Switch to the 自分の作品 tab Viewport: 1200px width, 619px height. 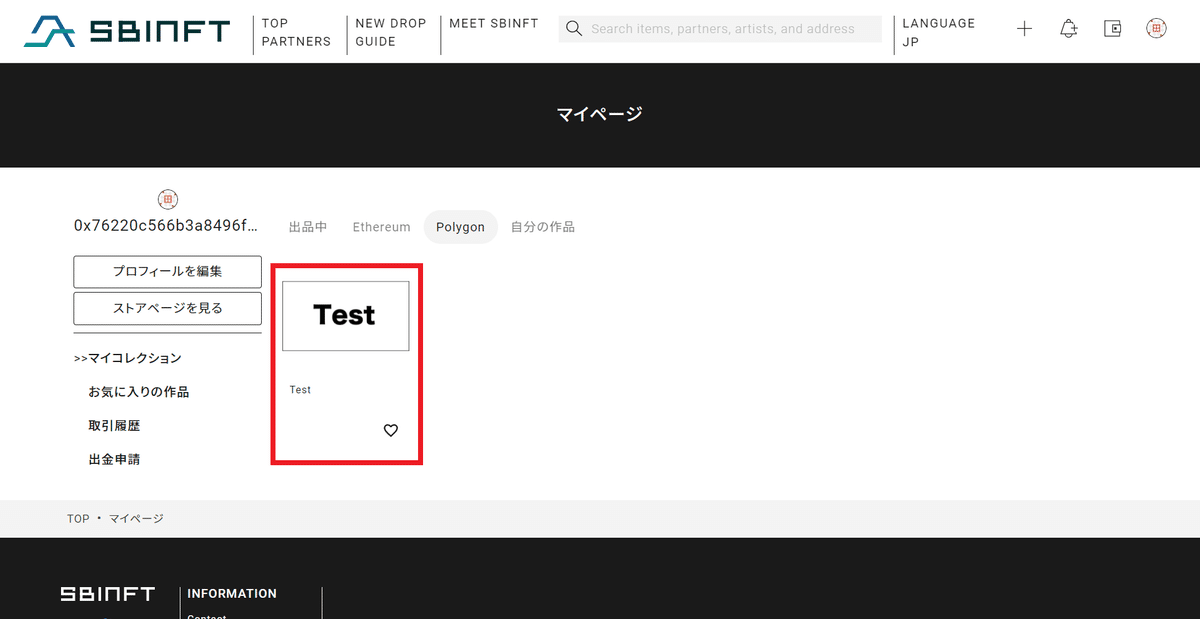pos(543,227)
